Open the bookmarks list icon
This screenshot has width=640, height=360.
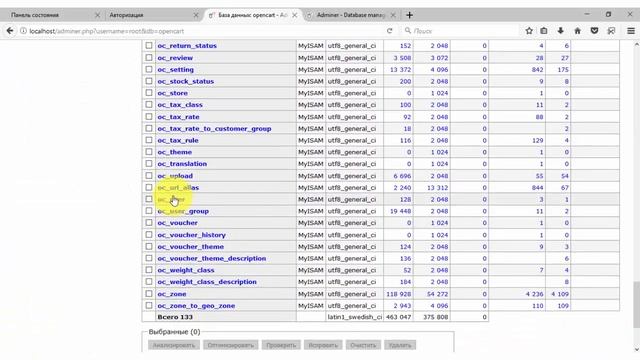point(544,31)
